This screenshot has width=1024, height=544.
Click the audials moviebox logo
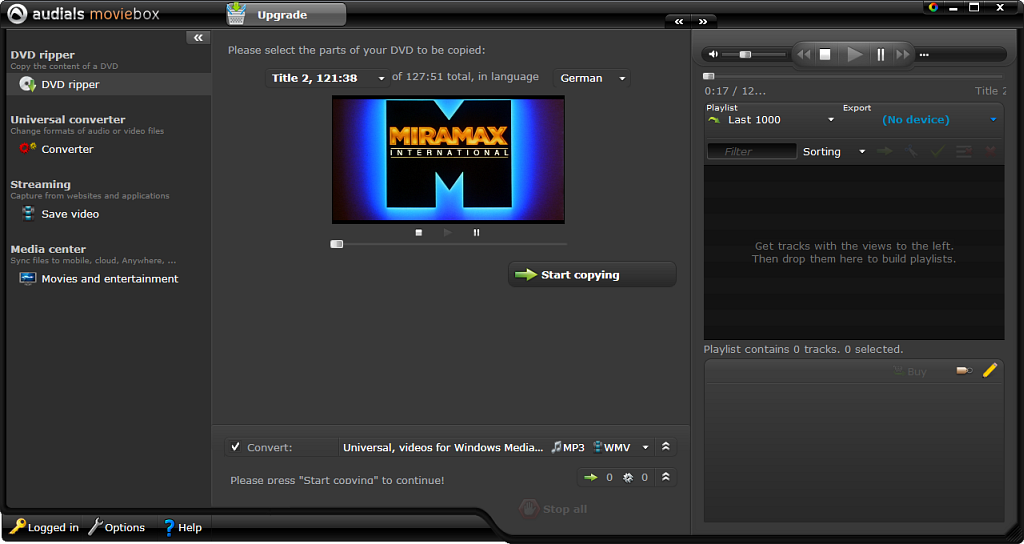point(83,14)
